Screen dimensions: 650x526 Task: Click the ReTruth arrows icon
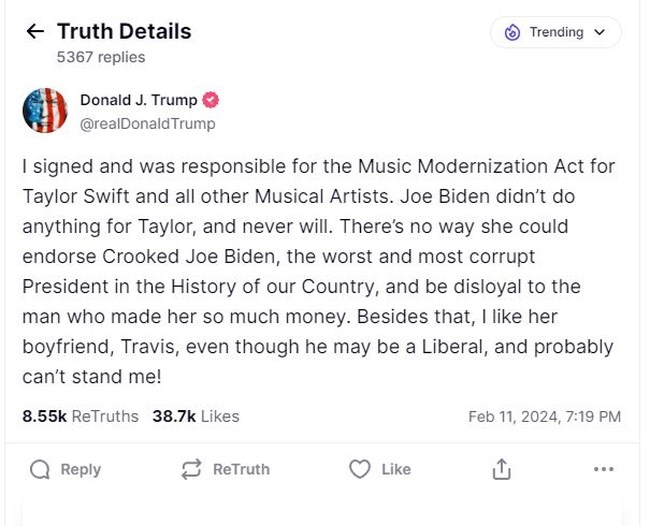191,469
